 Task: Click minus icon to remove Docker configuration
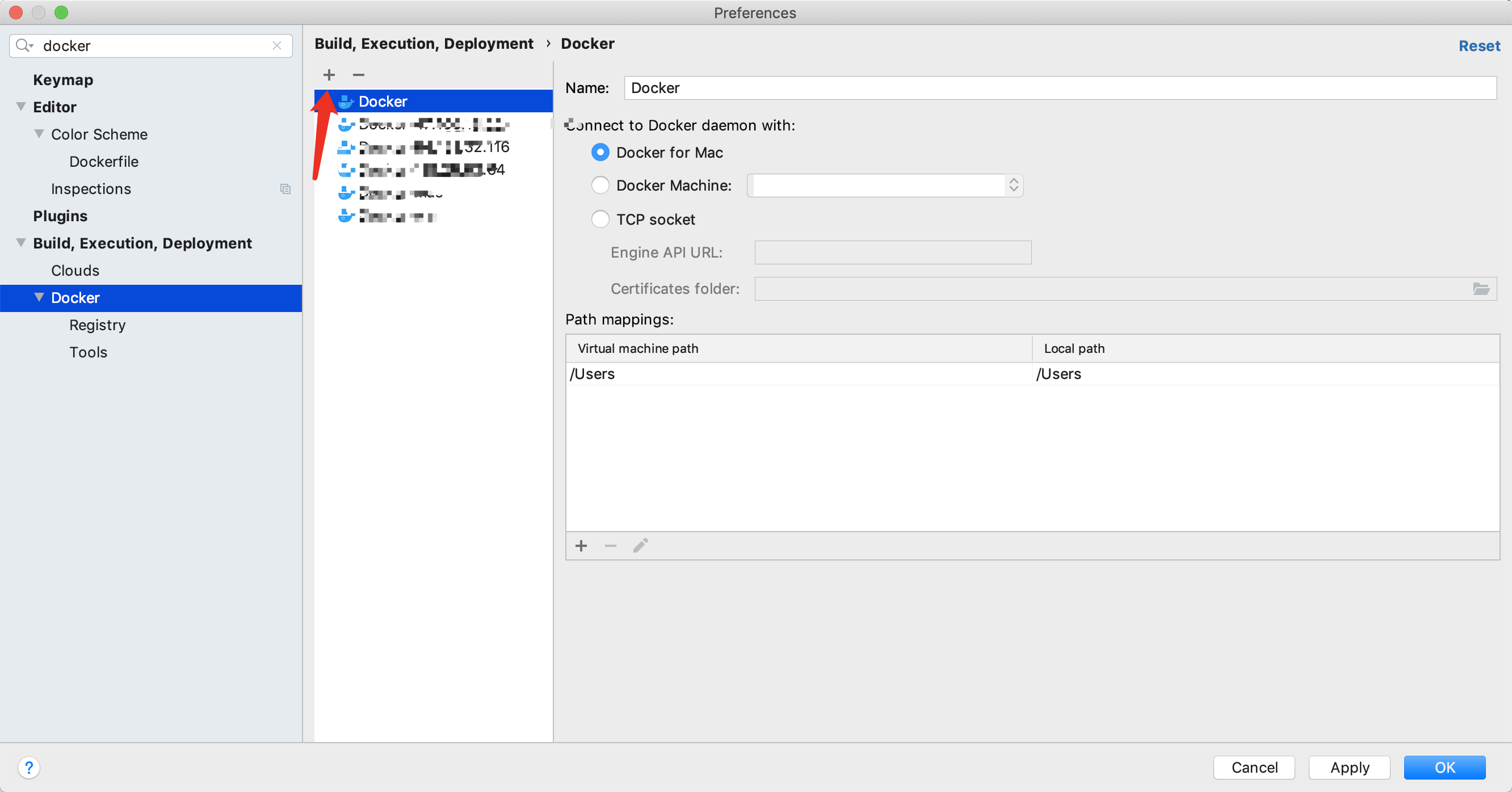tap(359, 74)
